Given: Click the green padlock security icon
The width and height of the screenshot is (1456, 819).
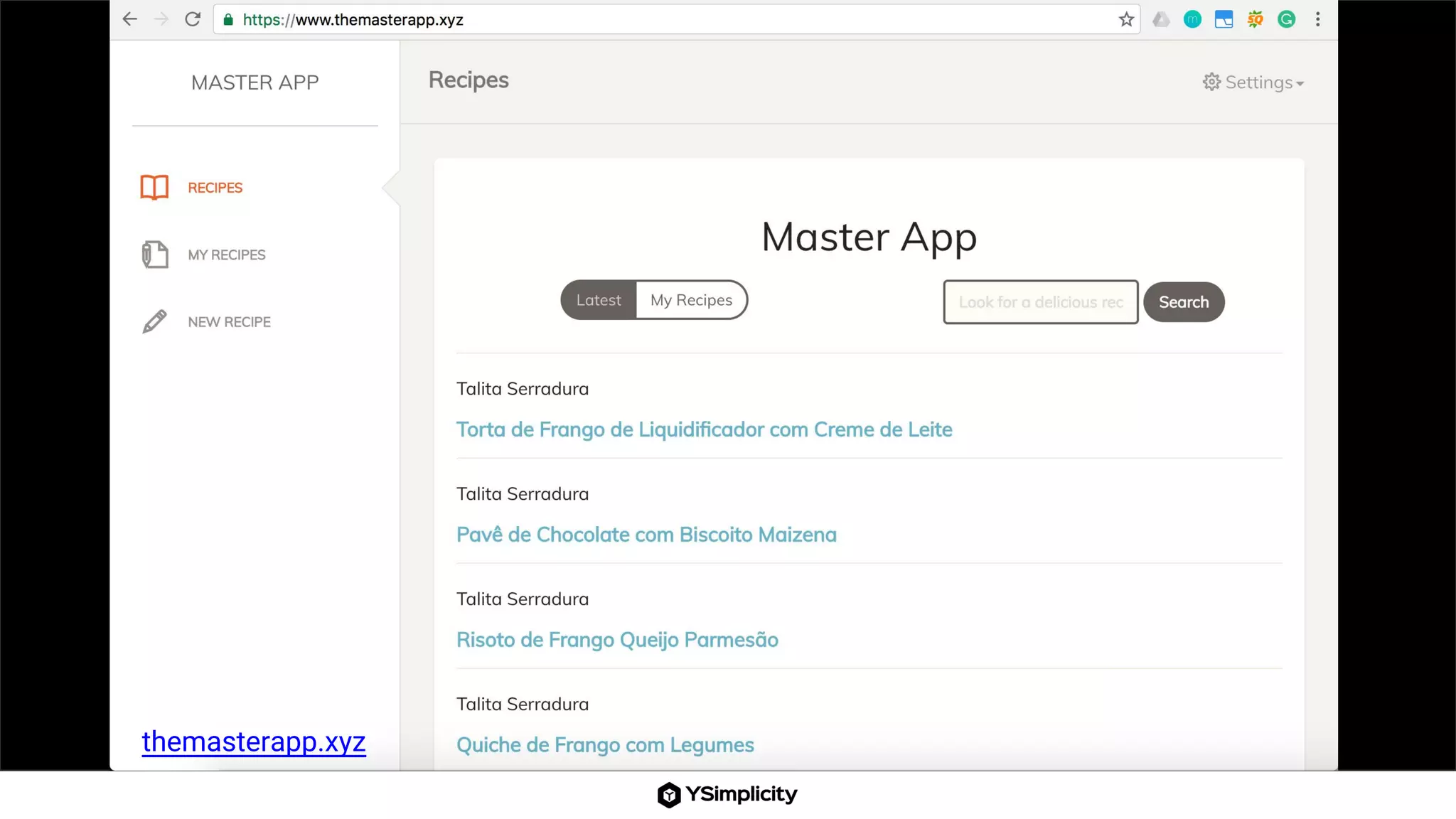Looking at the screenshot, I should pyautogui.click(x=228, y=20).
